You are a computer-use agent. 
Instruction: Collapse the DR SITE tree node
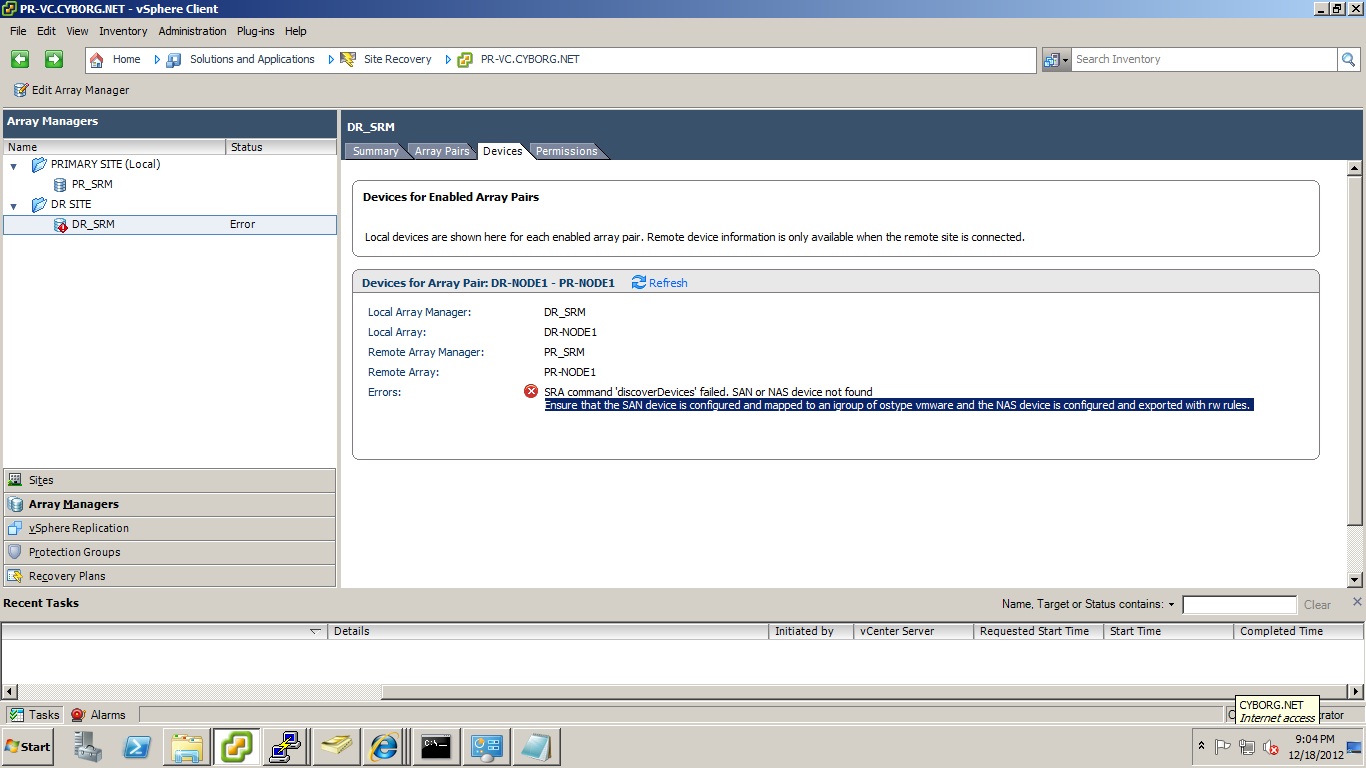pos(14,205)
